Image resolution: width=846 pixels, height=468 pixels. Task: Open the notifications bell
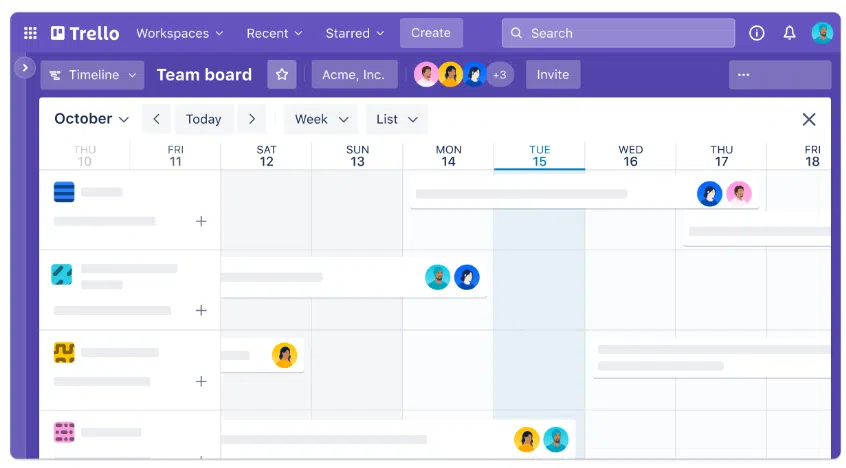click(x=789, y=33)
